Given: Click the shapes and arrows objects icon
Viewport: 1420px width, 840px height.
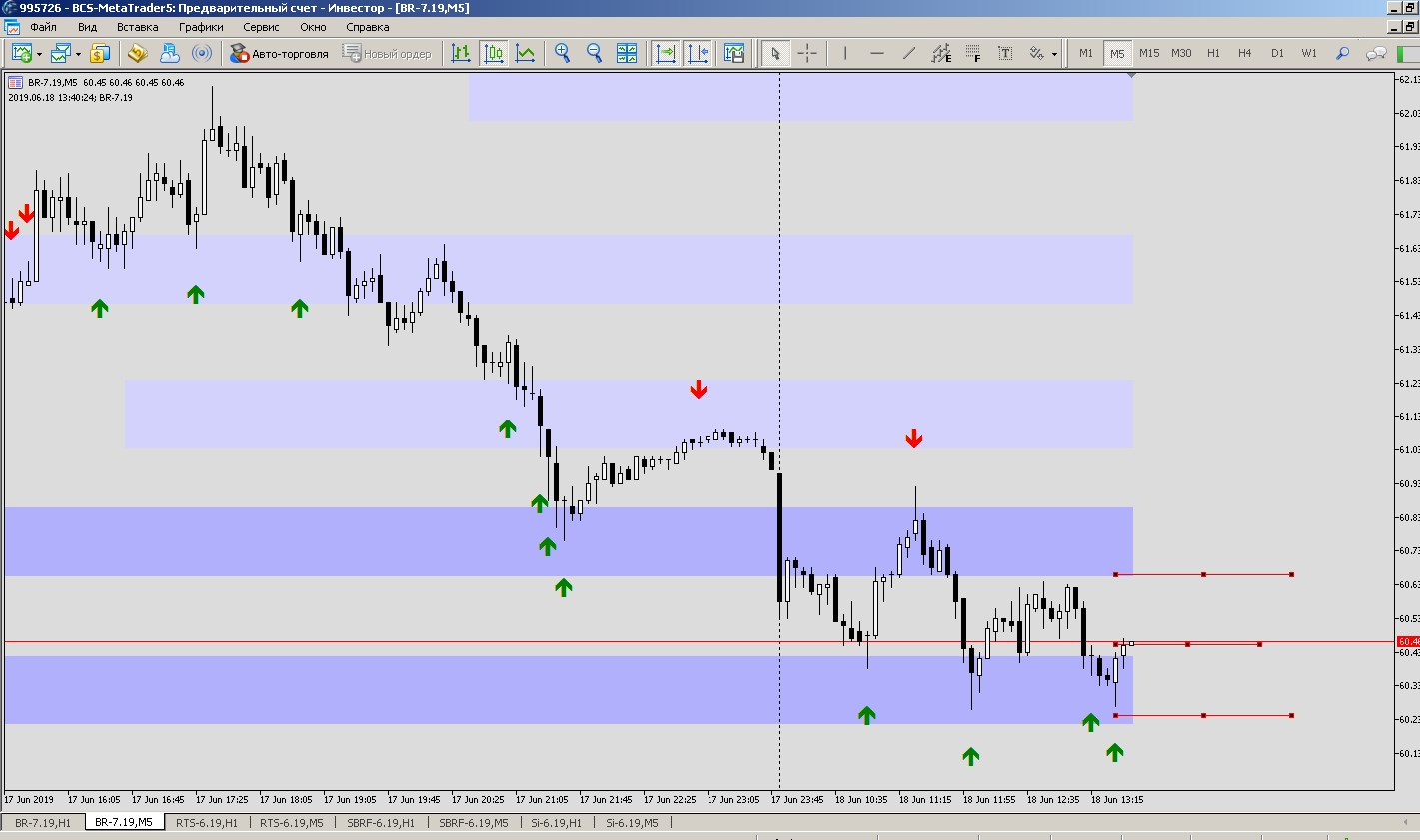Looking at the screenshot, I should [x=1036, y=53].
